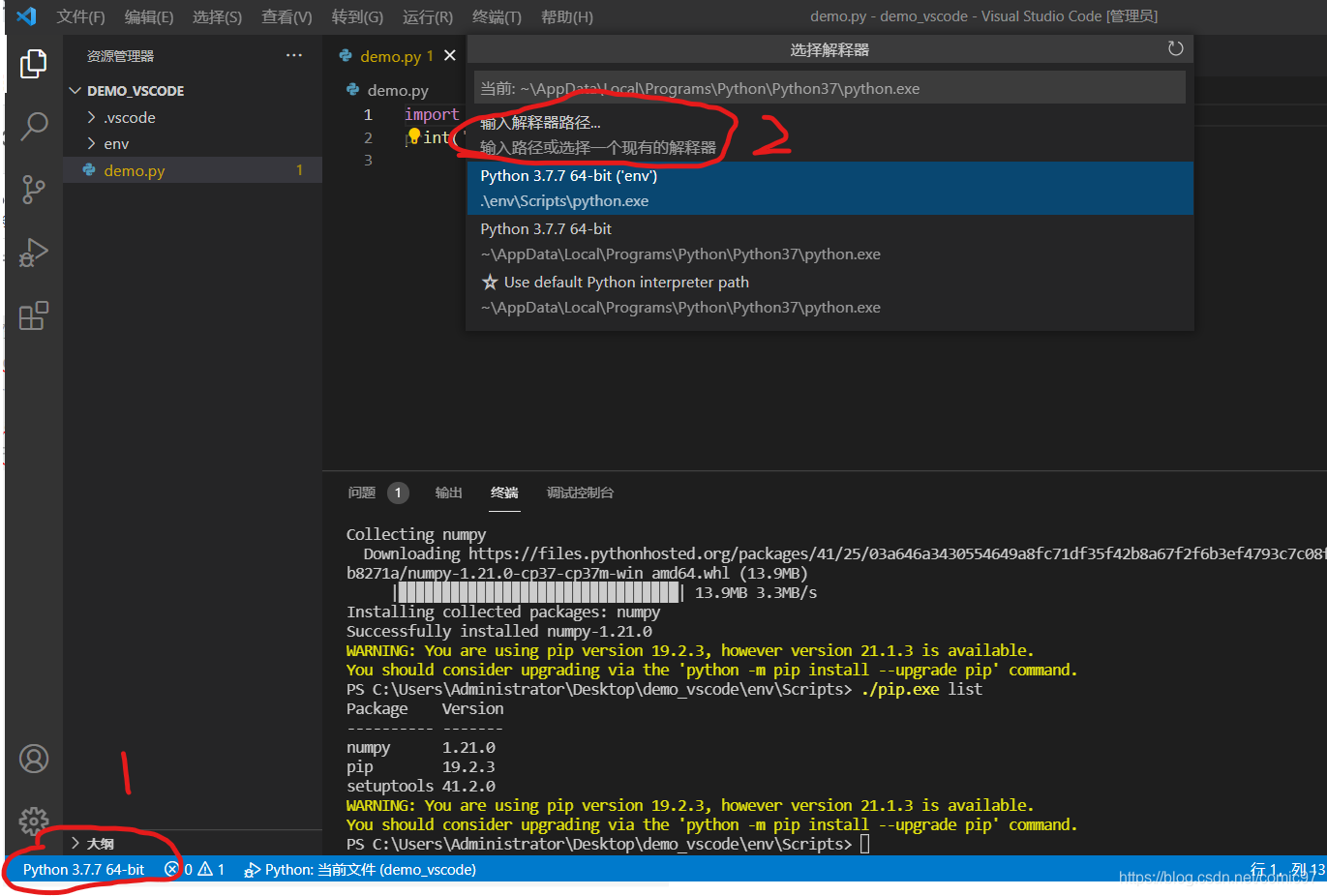The width and height of the screenshot is (1327, 896).
Task: Click the debug launch icon in status bar
Action: point(252,870)
